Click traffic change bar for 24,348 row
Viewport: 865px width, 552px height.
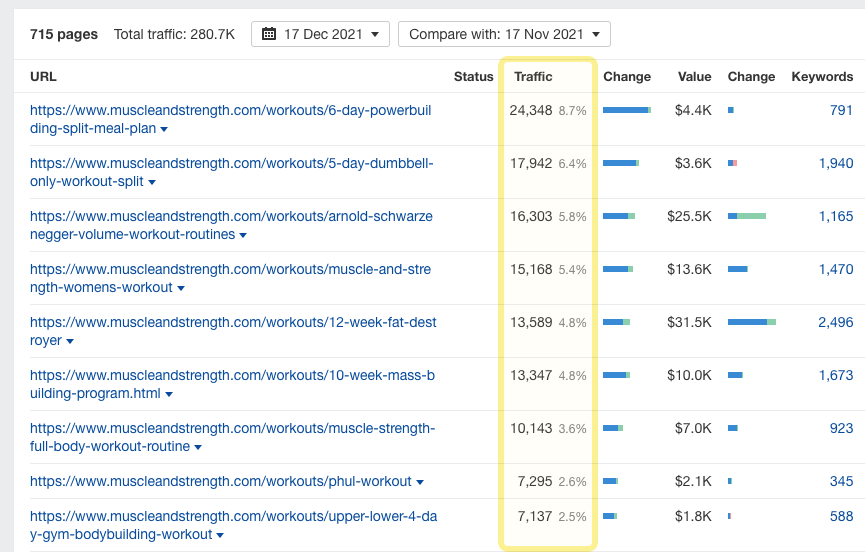click(x=627, y=110)
